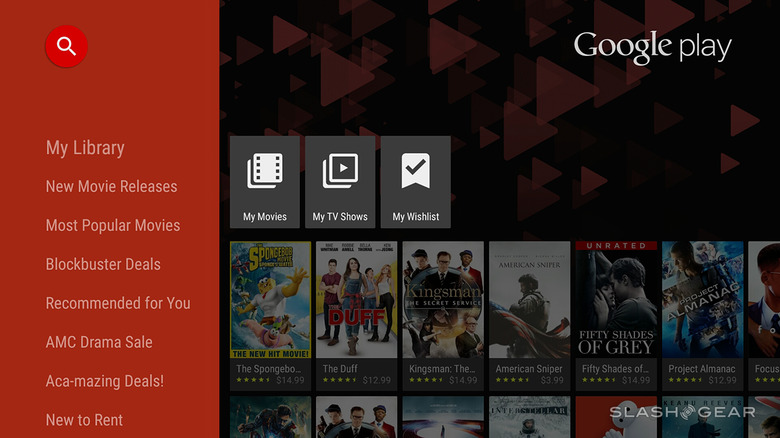Choose Recommended for You
The height and width of the screenshot is (438, 780).
118,303
